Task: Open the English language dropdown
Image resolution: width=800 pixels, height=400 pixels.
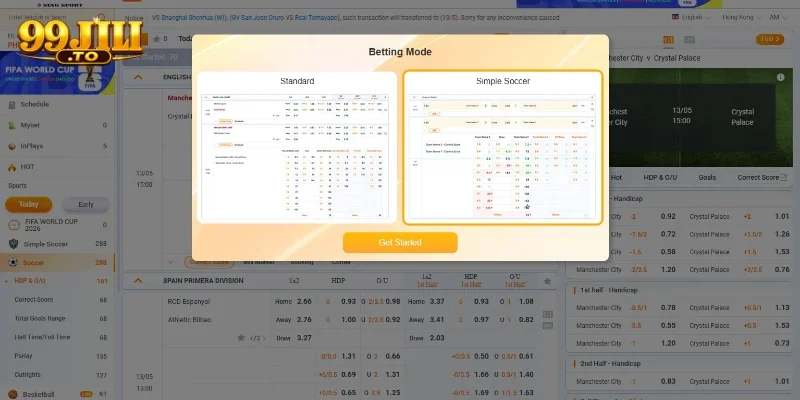Action: 692,17
